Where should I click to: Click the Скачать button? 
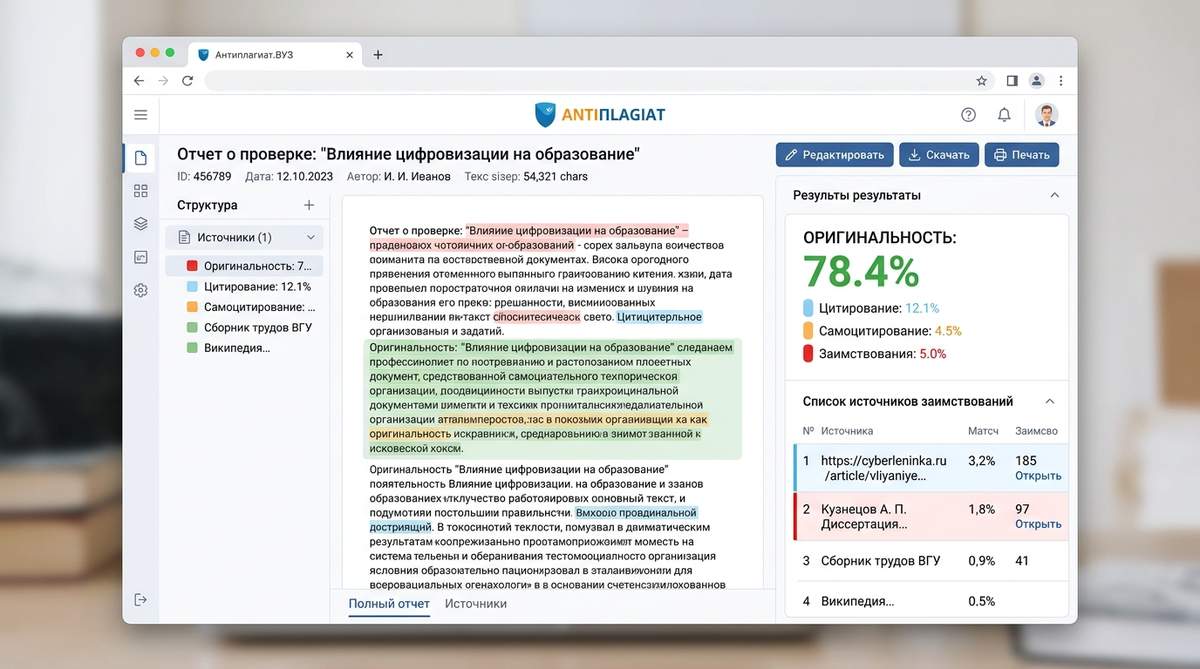point(938,155)
